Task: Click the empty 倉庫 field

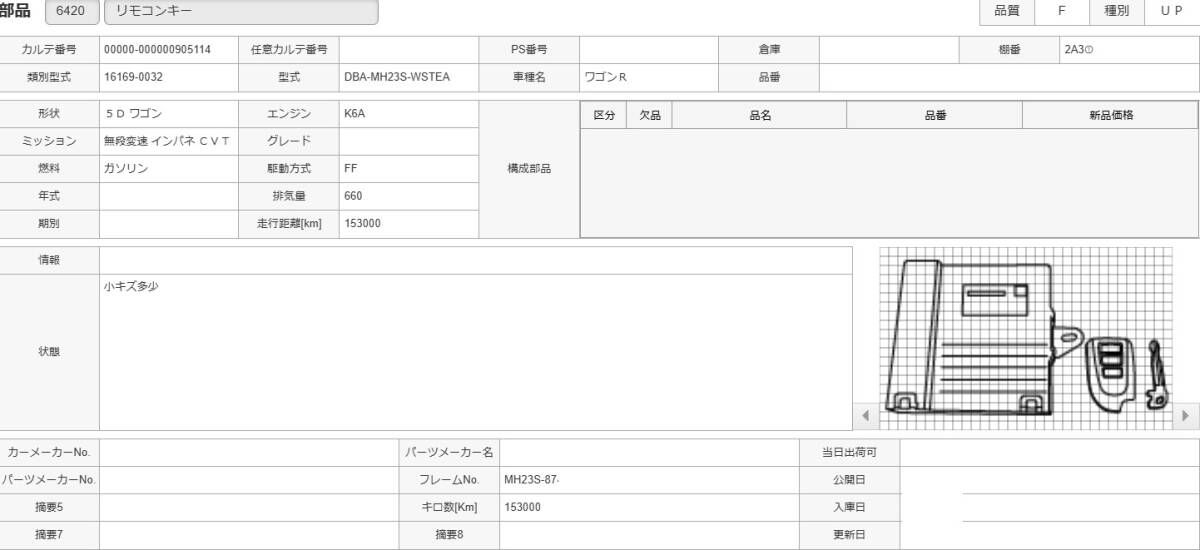Action: click(x=889, y=49)
